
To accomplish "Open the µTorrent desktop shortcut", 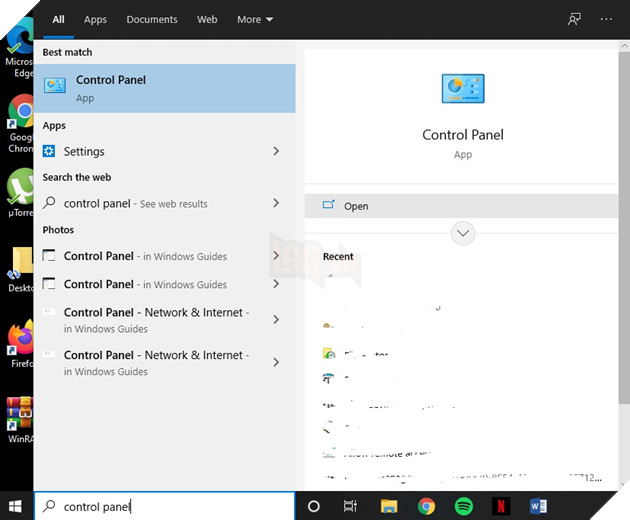I will coord(20,193).
